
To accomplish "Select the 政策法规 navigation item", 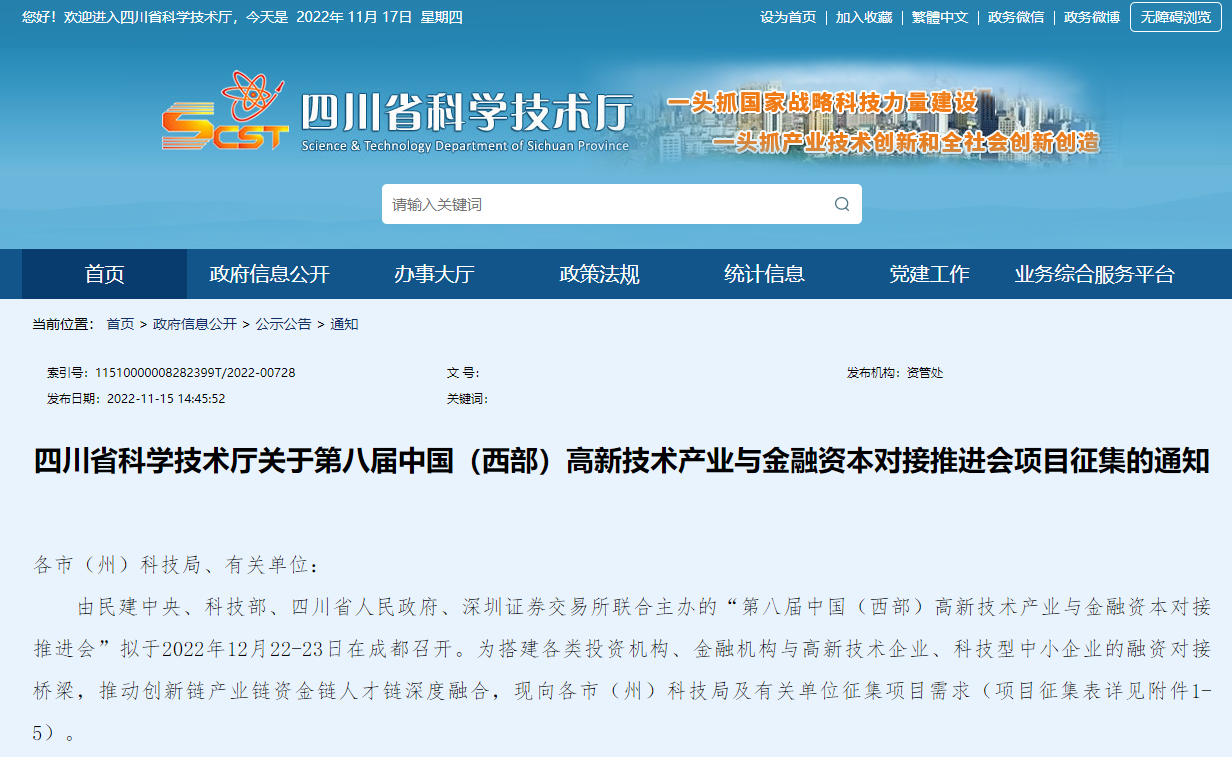I will tap(599, 274).
